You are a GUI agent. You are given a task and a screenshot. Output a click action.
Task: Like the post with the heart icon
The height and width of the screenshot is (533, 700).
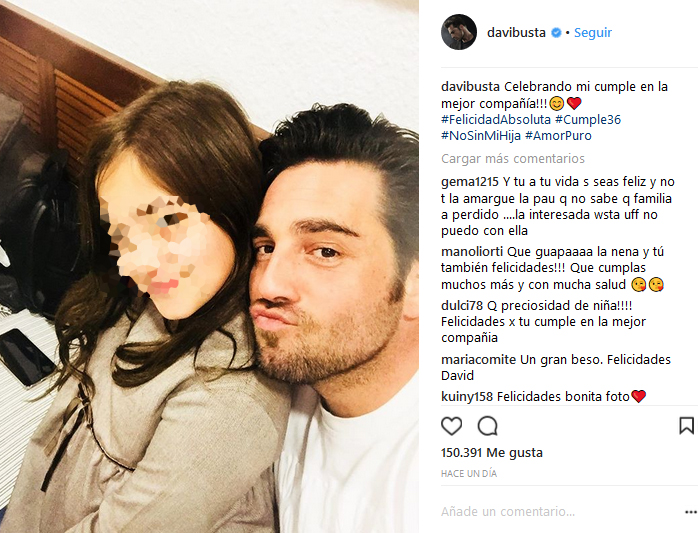451,426
